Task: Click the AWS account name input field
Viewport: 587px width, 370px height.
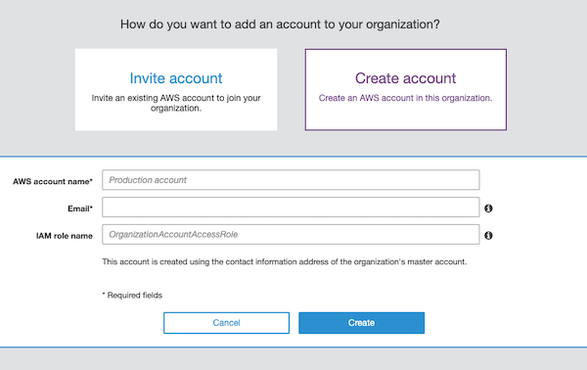Action: [x=291, y=180]
